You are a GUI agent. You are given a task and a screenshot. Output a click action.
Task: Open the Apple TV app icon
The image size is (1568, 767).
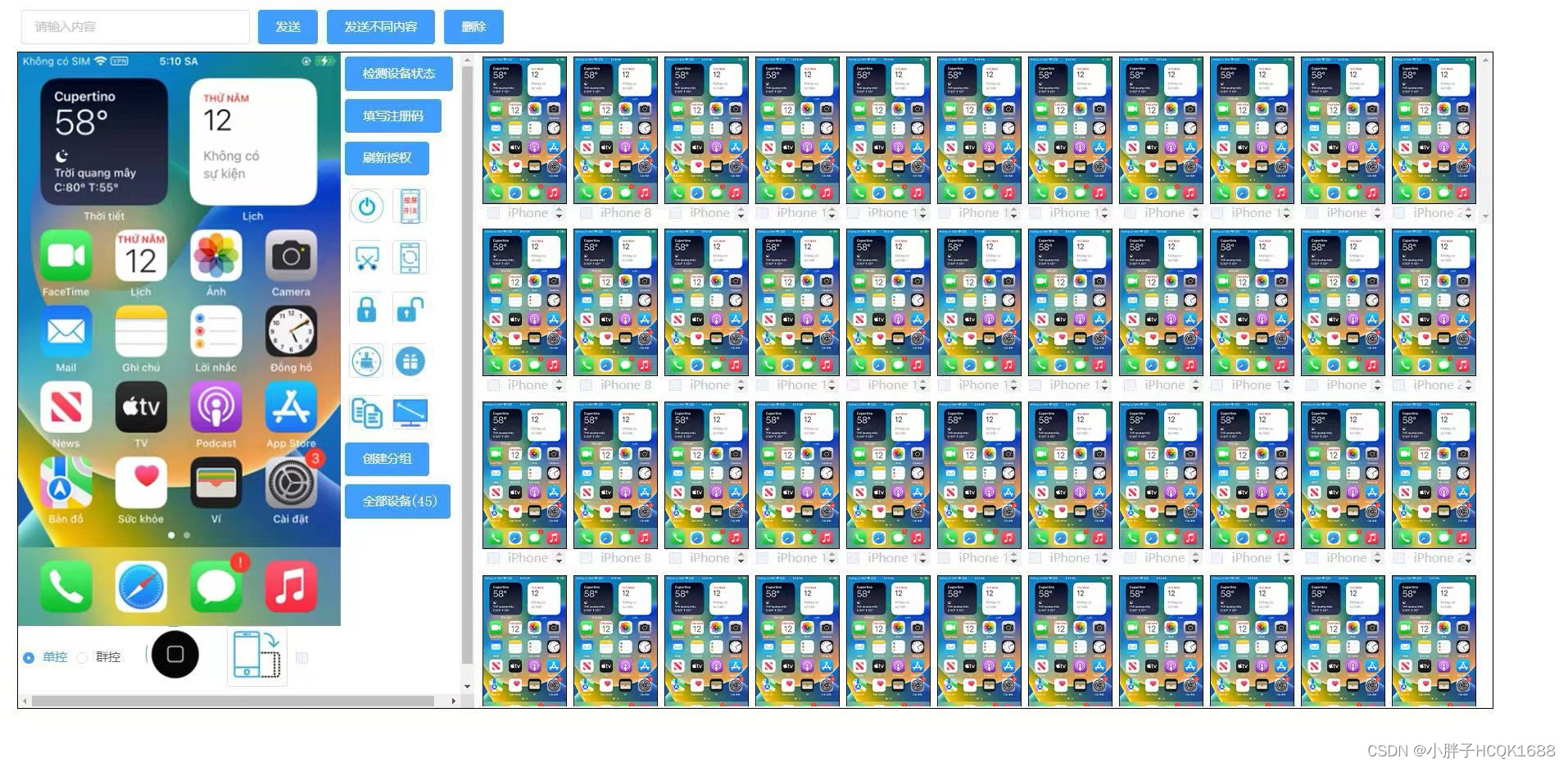[x=141, y=407]
